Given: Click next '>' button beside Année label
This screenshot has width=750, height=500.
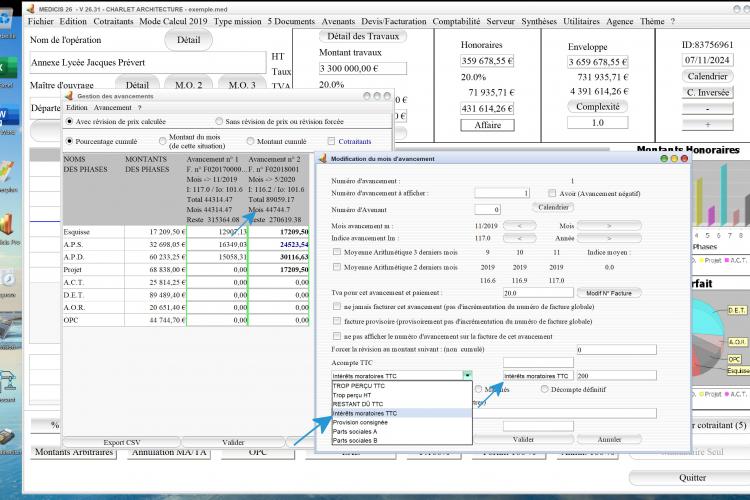Looking at the screenshot, I should pos(609,238).
